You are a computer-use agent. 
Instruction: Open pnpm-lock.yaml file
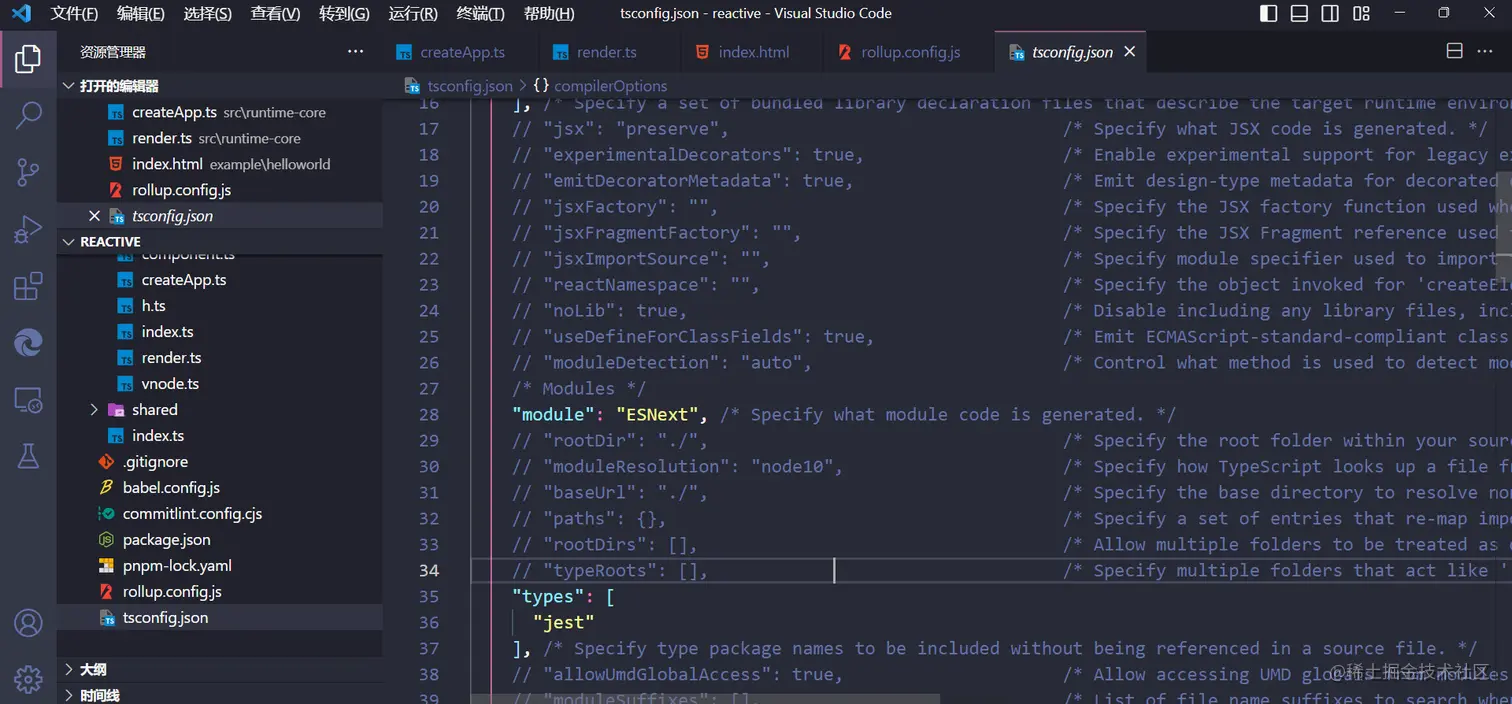tap(220, 566)
